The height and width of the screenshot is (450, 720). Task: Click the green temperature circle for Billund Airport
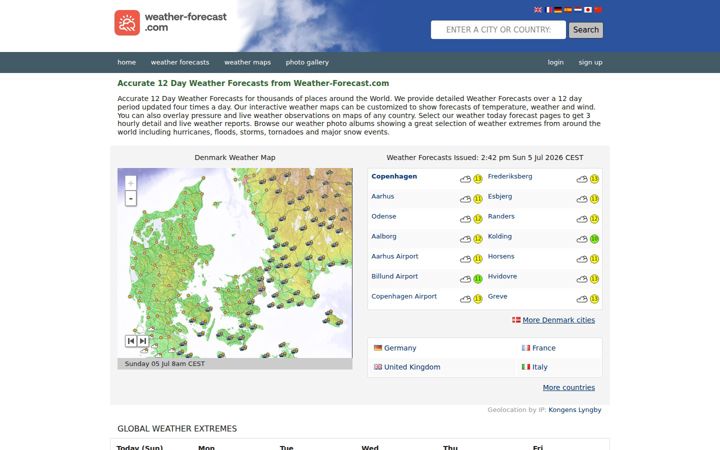coord(478,279)
